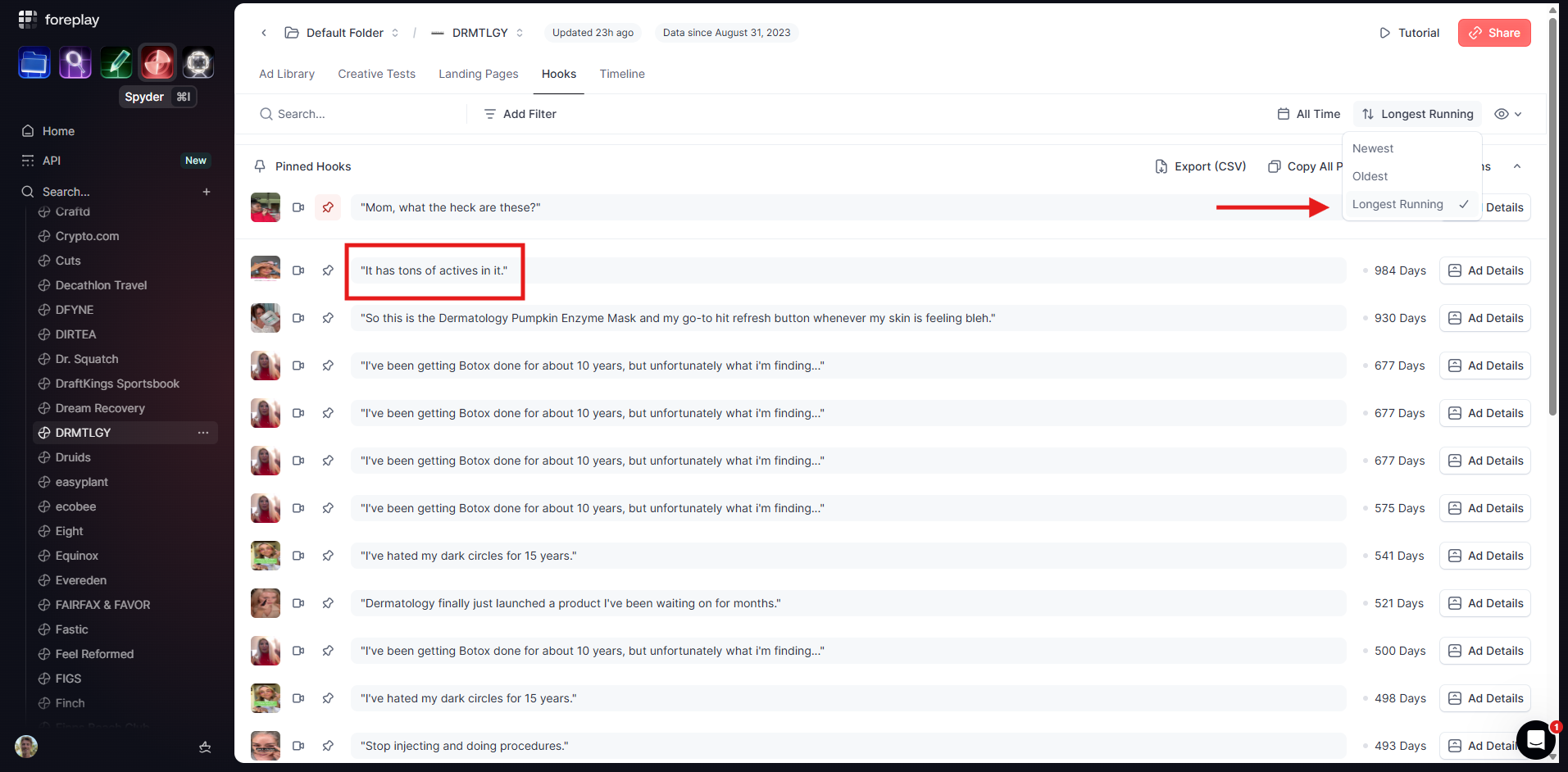1568x772 pixels.
Task: Collapse the Pinned Hooks section
Action: coord(1517,166)
